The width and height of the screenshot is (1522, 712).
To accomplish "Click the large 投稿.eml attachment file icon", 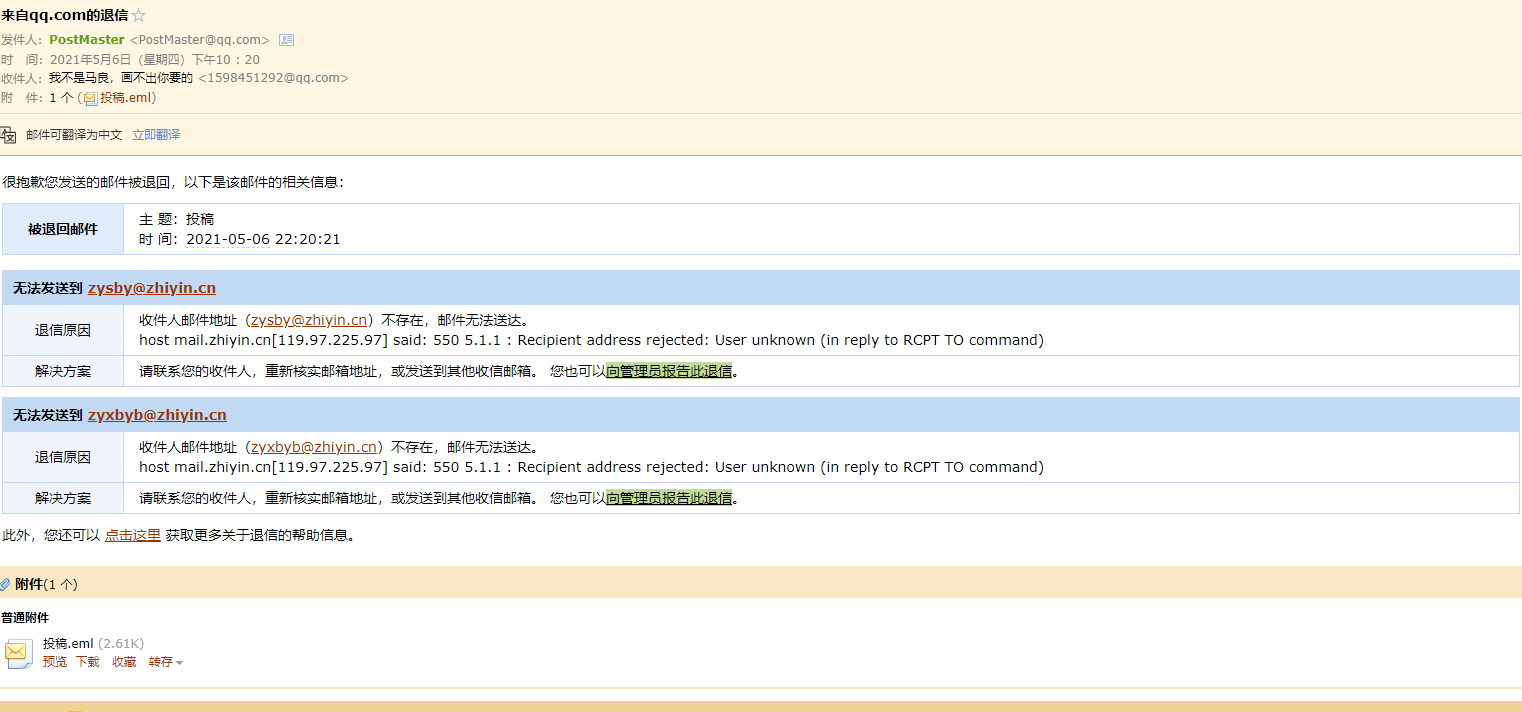I will click(19, 653).
